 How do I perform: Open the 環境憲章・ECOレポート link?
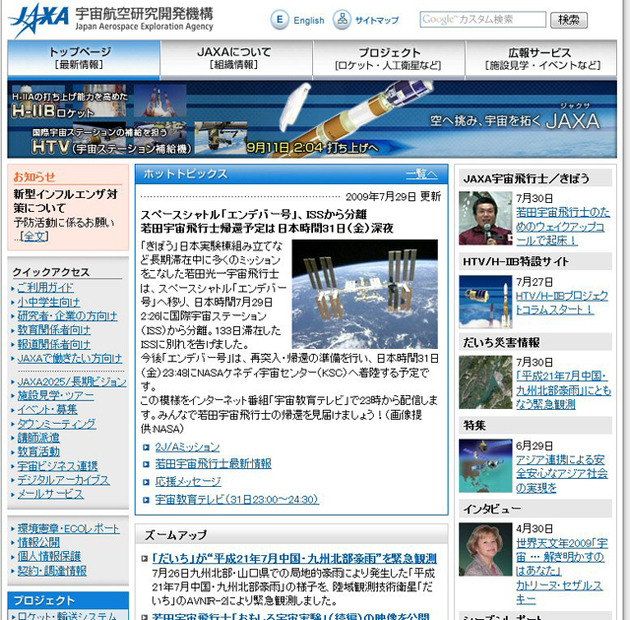click(68, 528)
